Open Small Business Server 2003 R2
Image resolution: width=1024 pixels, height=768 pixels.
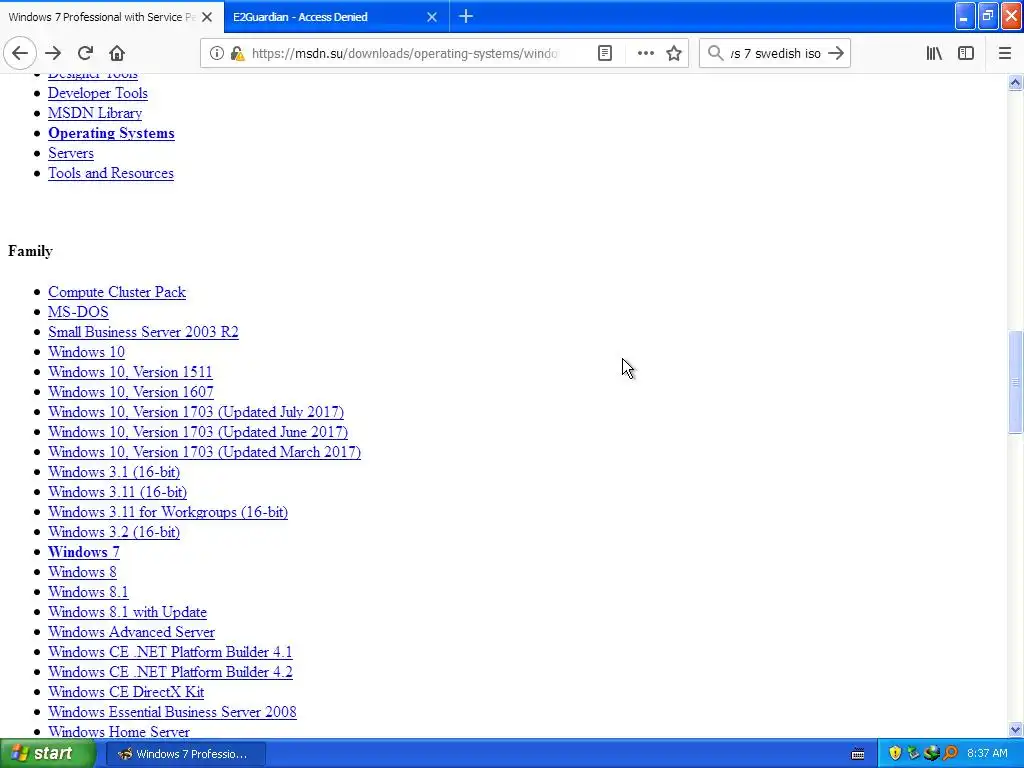tap(144, 332)
